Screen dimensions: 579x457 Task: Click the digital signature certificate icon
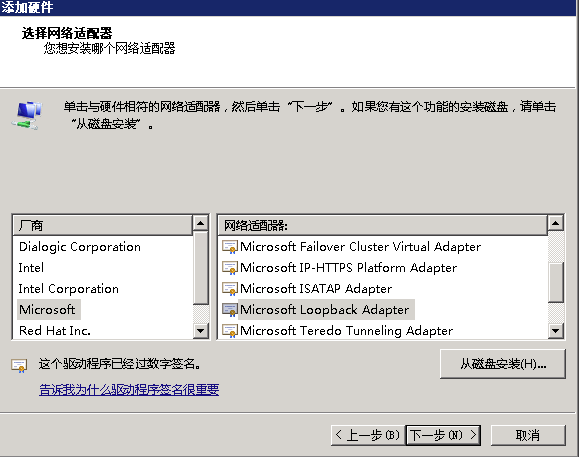(x=19, y=365)
